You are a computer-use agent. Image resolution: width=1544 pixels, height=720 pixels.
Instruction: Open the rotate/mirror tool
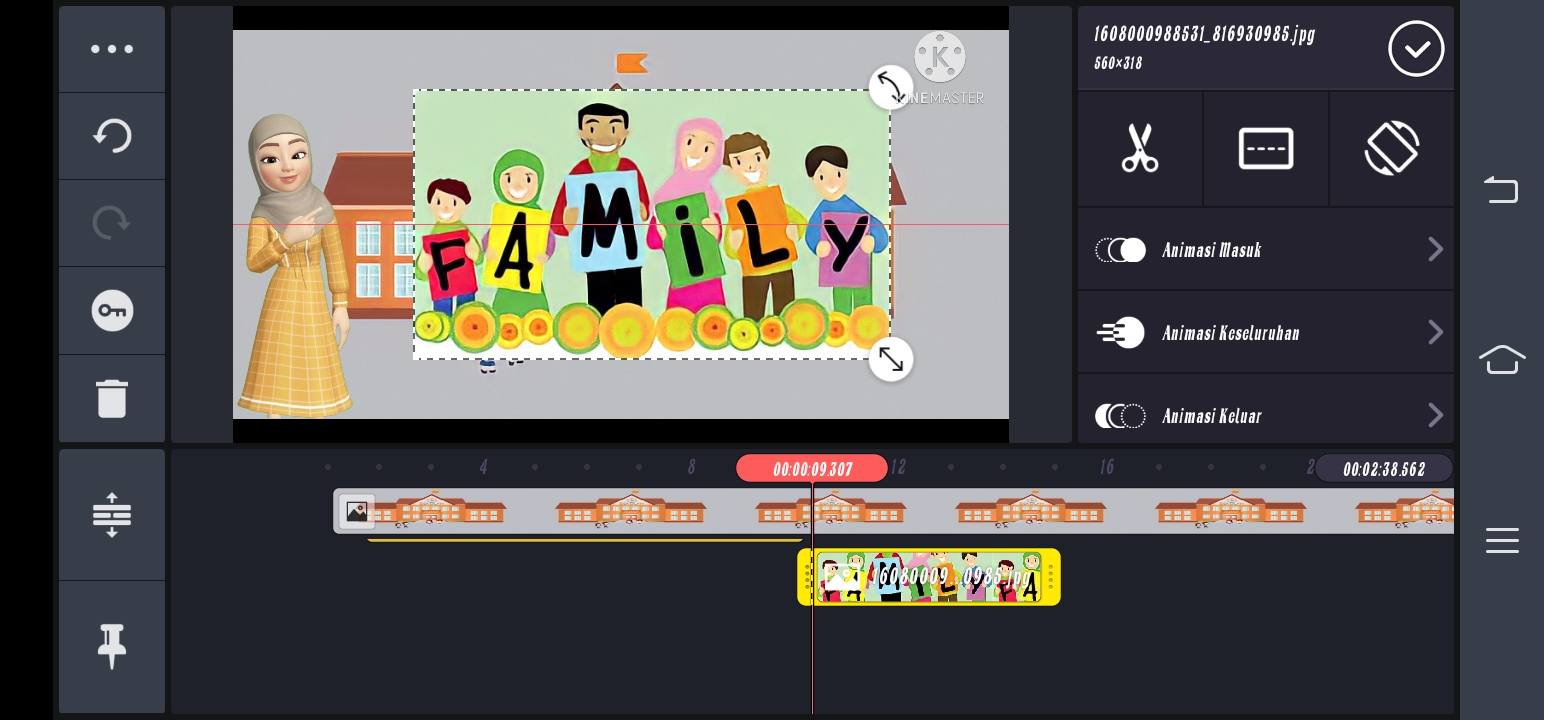point(1392,149)
